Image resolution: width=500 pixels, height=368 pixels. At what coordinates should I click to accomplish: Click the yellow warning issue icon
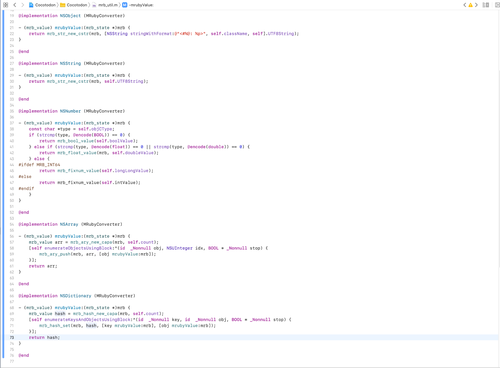click(x=470, y=5)
